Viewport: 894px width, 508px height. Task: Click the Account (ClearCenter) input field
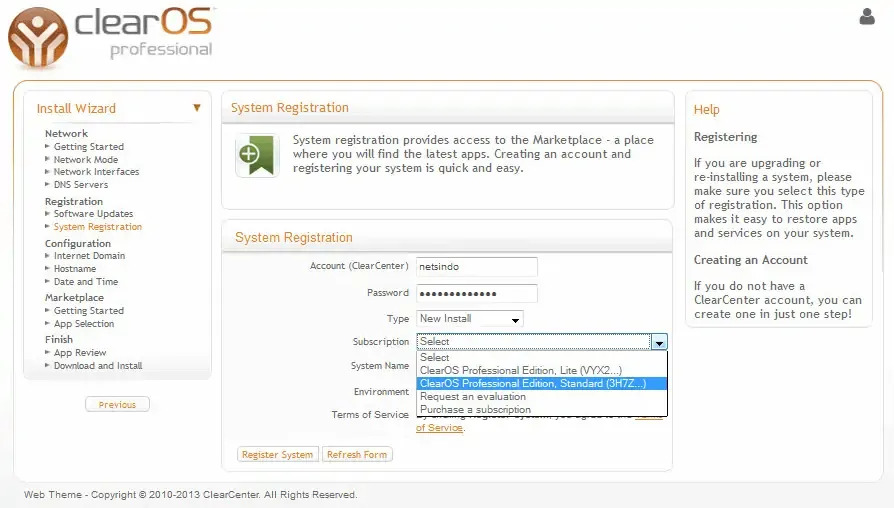(477, 267)
